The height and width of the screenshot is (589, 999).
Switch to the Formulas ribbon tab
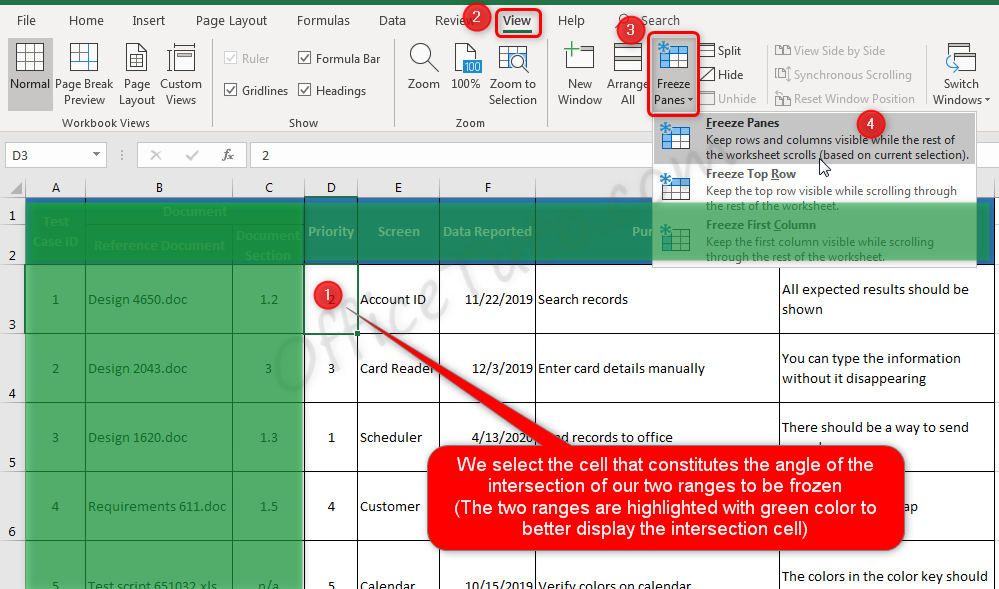click(323, 20)
